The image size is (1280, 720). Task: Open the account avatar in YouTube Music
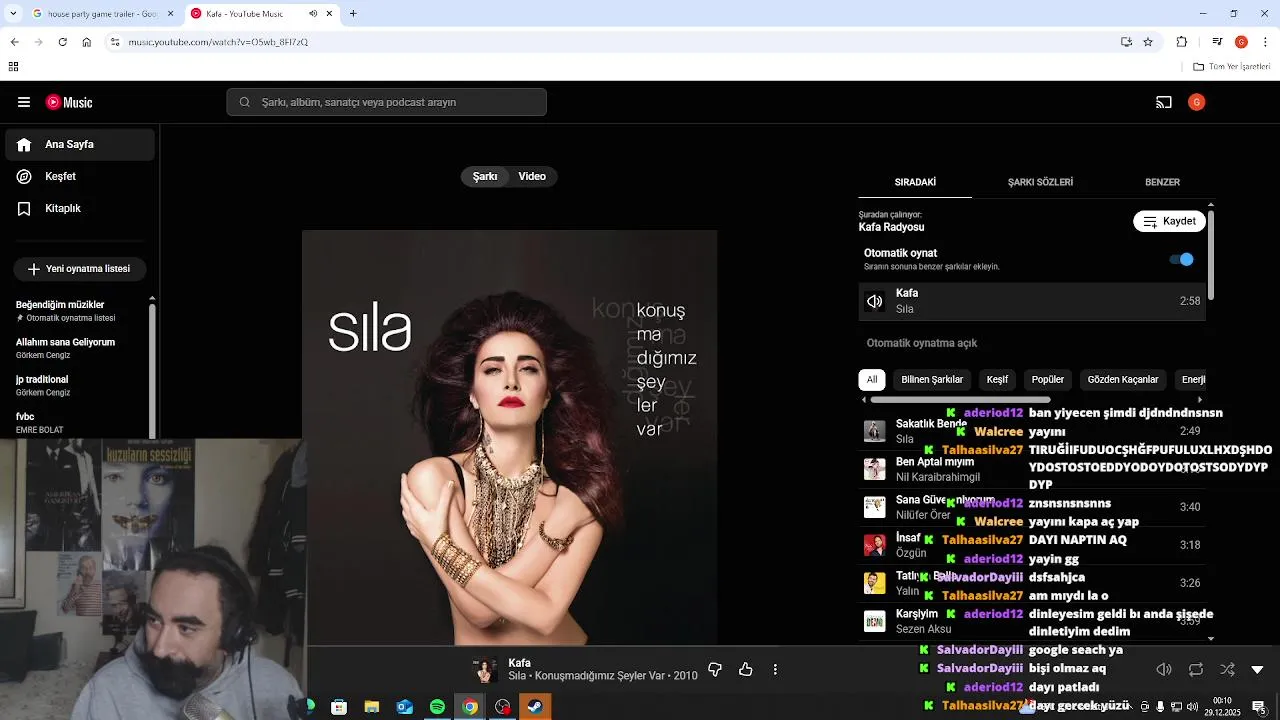(1196, 102)
